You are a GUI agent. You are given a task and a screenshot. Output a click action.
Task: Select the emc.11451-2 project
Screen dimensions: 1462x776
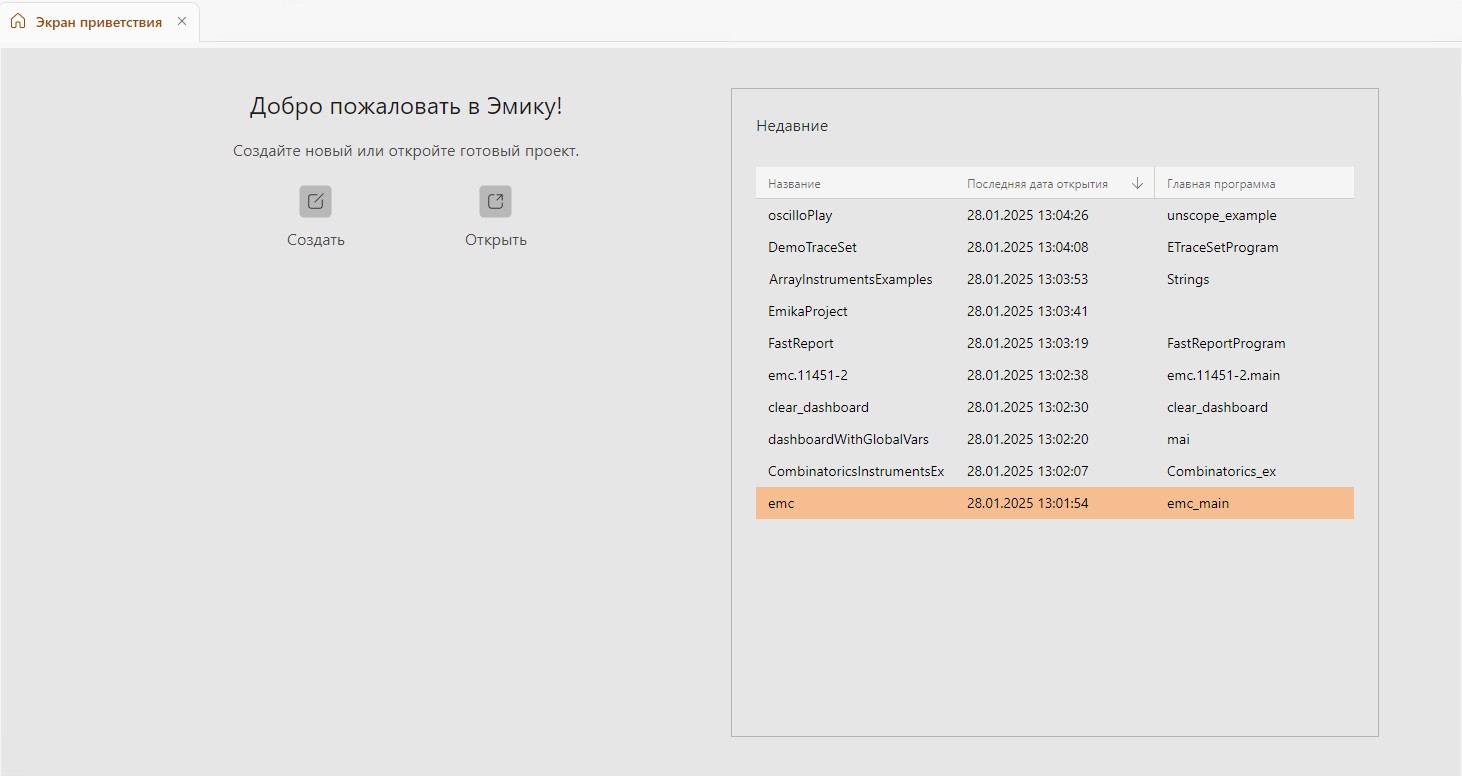808,375
